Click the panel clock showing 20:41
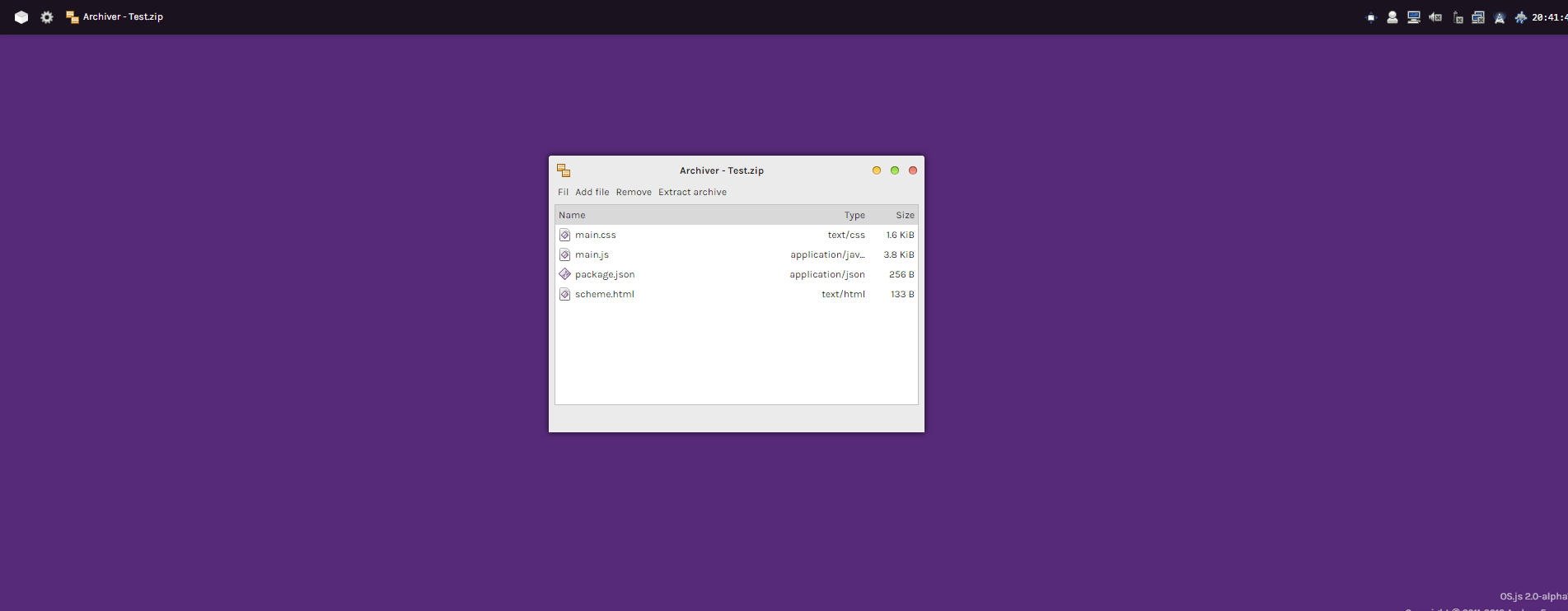The width and height of the screenshot is (1568, 611). [x=1550, y=17]
